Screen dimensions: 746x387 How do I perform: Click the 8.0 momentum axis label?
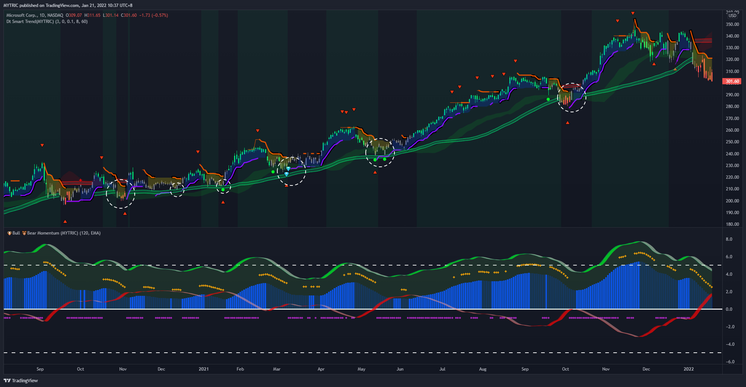pyautogui.click(x=729, y=239)
